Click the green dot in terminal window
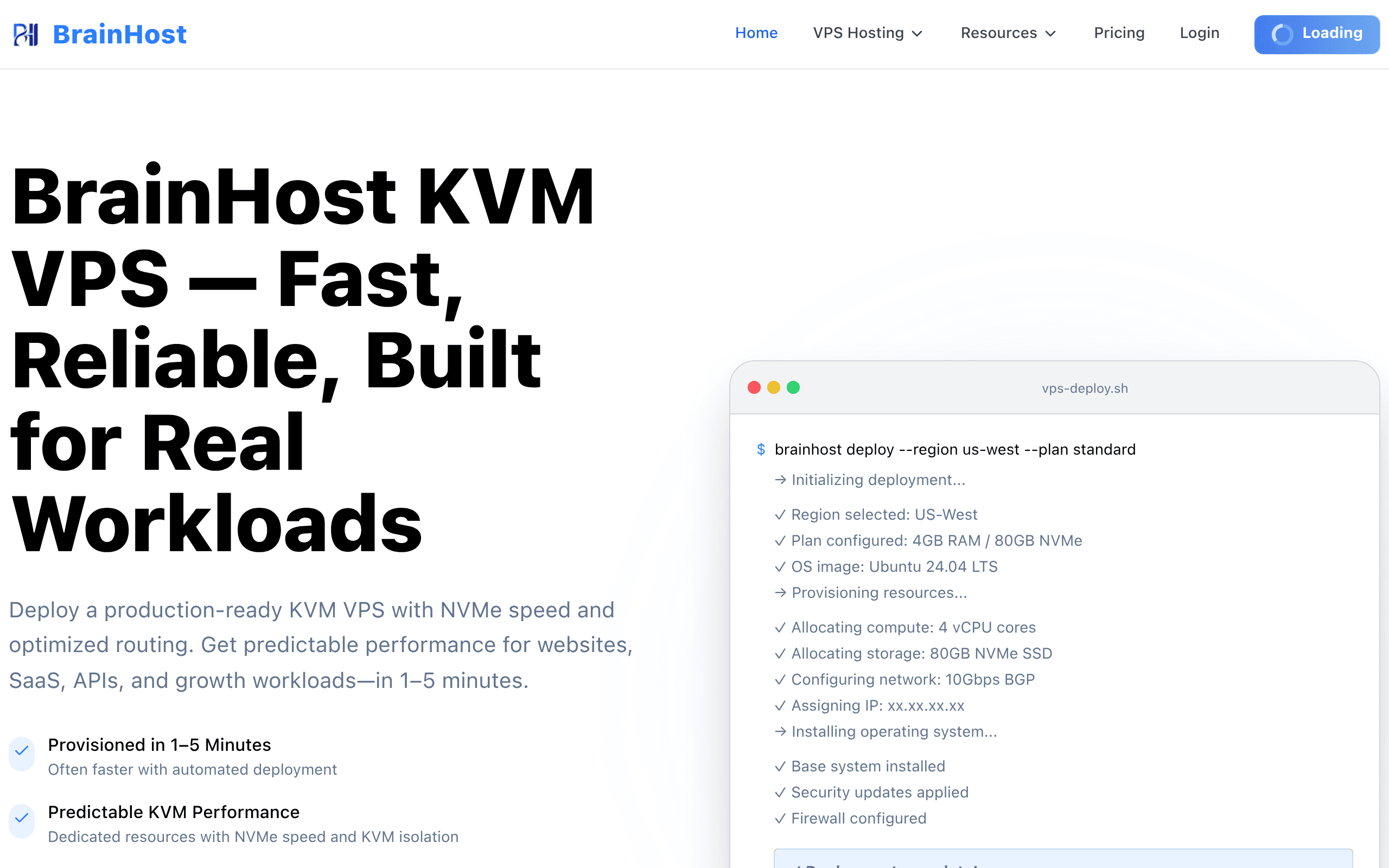 (793, 387)
